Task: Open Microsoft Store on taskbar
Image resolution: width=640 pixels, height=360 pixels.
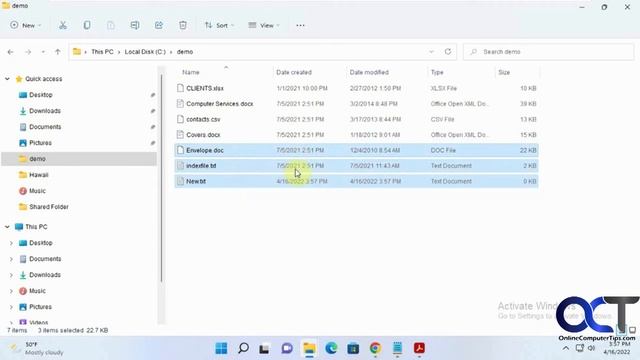Action: pos(353,348)
